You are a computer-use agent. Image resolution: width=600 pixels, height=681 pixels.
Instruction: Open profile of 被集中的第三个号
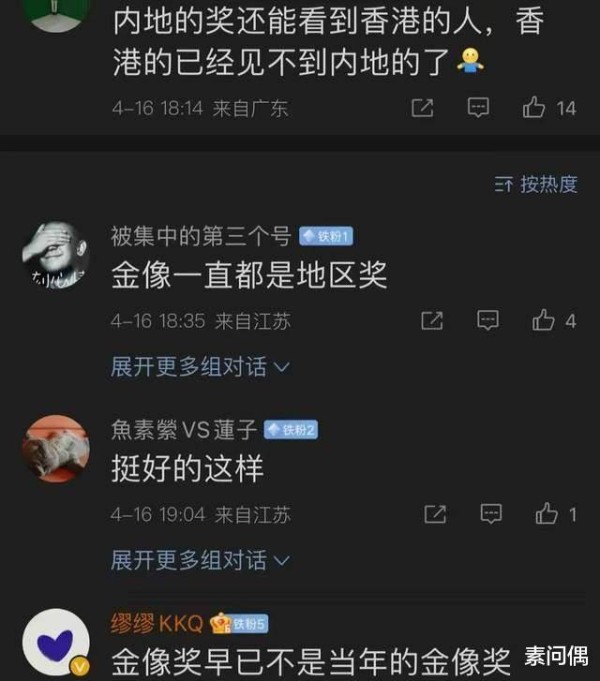point(200,237)
